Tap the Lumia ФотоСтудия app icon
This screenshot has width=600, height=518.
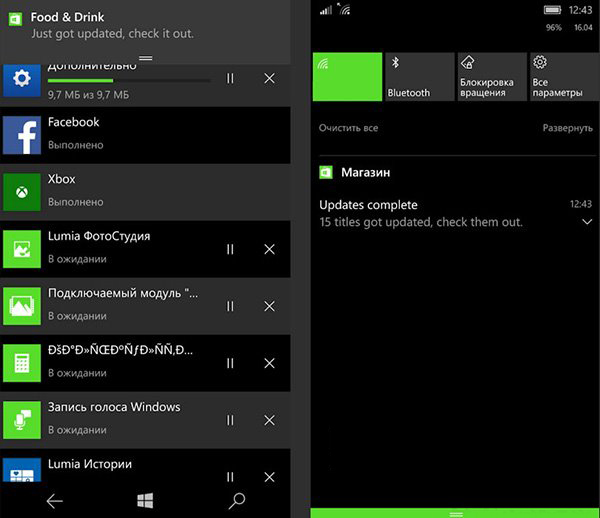(22, 248)
